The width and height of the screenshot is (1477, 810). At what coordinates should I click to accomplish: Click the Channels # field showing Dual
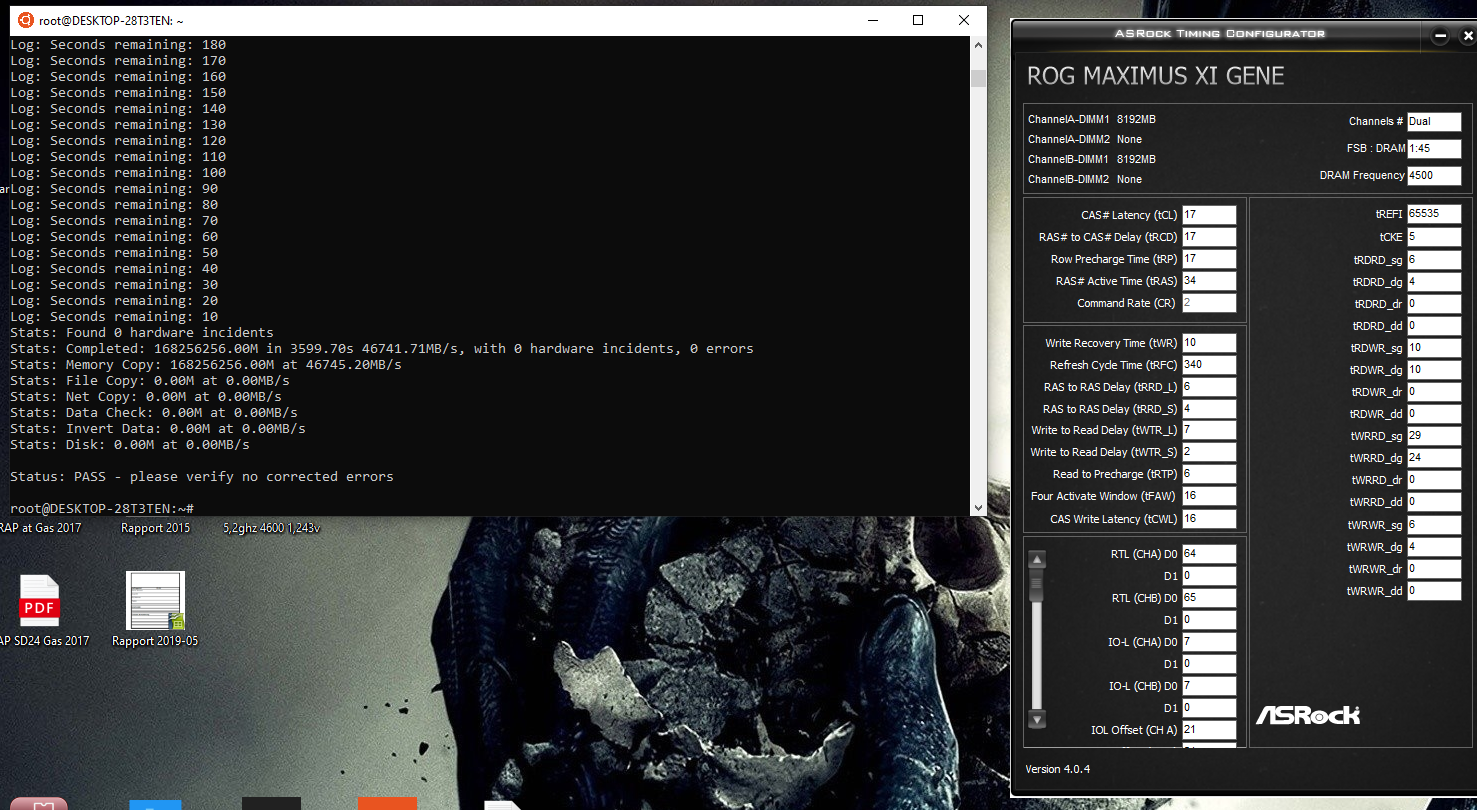click(1434, 122)
